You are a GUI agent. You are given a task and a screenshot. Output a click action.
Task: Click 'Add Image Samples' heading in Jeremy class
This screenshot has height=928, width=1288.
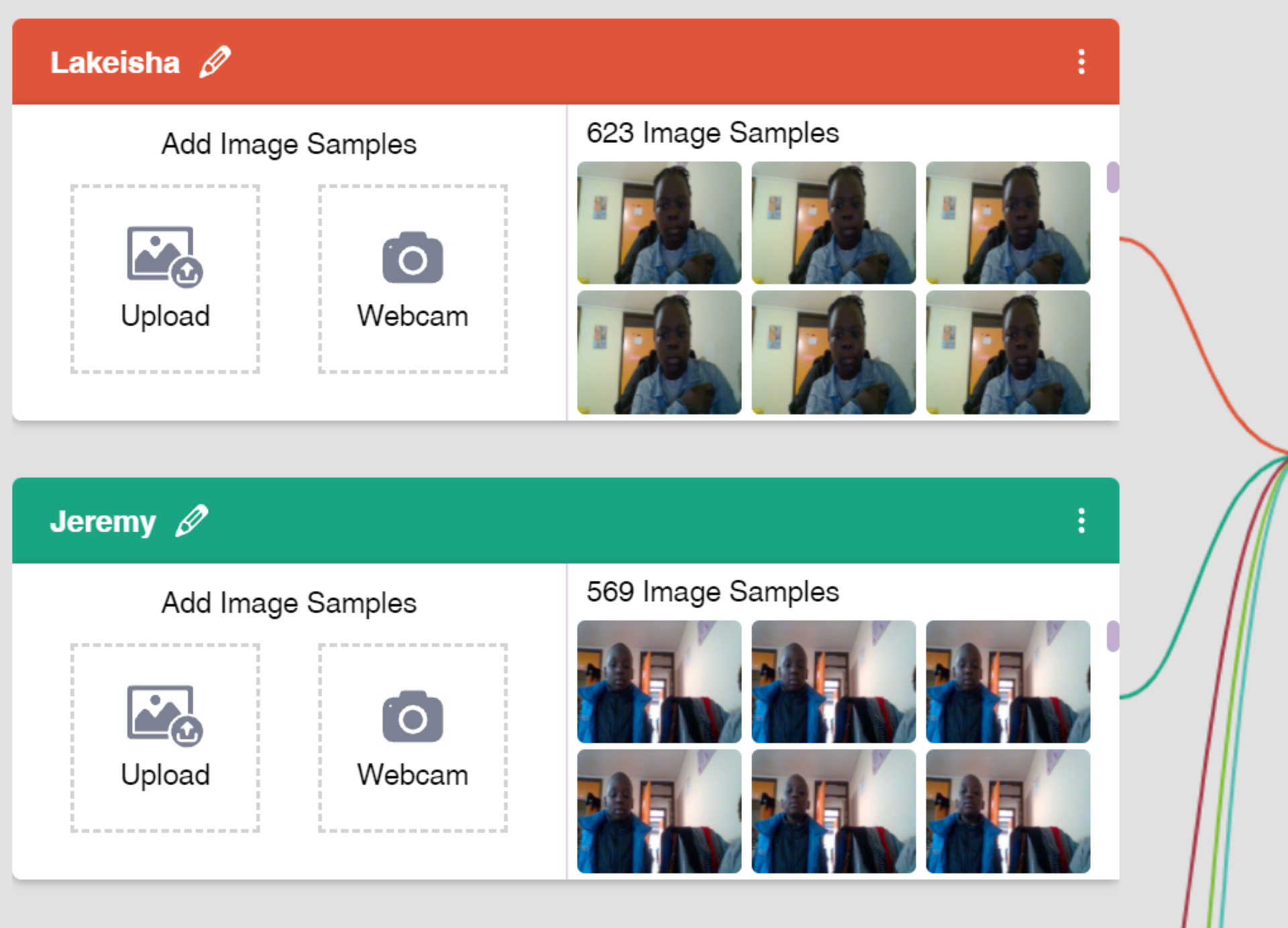289,604
